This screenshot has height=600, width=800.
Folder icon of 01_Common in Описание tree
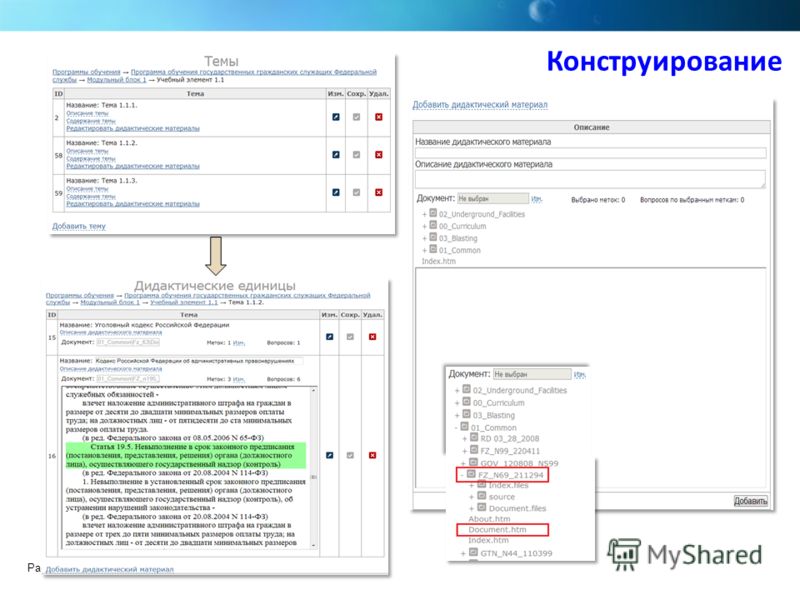click(x=433, y=249)
